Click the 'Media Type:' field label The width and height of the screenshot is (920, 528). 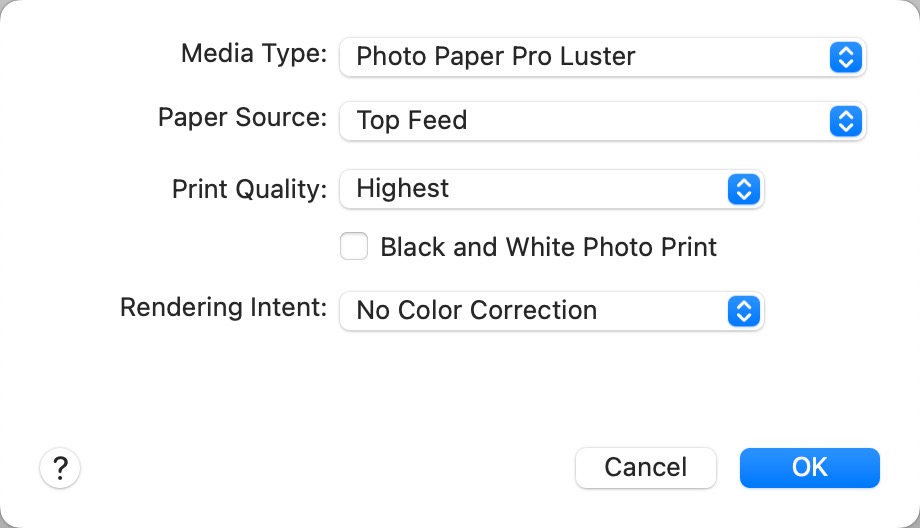point(253,54)
